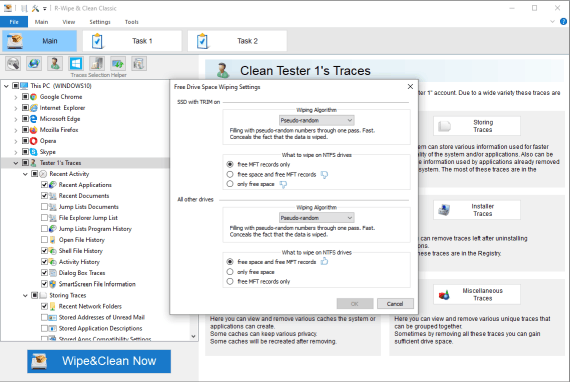Click the OK button in dialog

point(355,303)
